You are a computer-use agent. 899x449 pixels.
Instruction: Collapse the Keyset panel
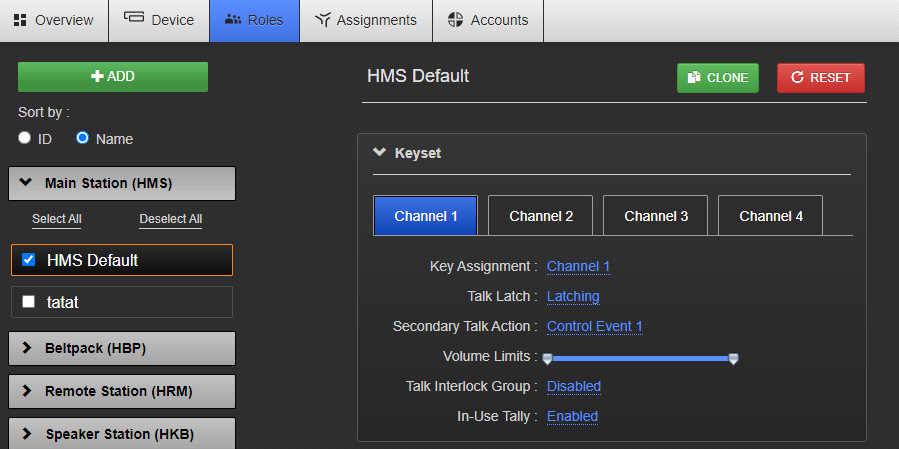379,153
